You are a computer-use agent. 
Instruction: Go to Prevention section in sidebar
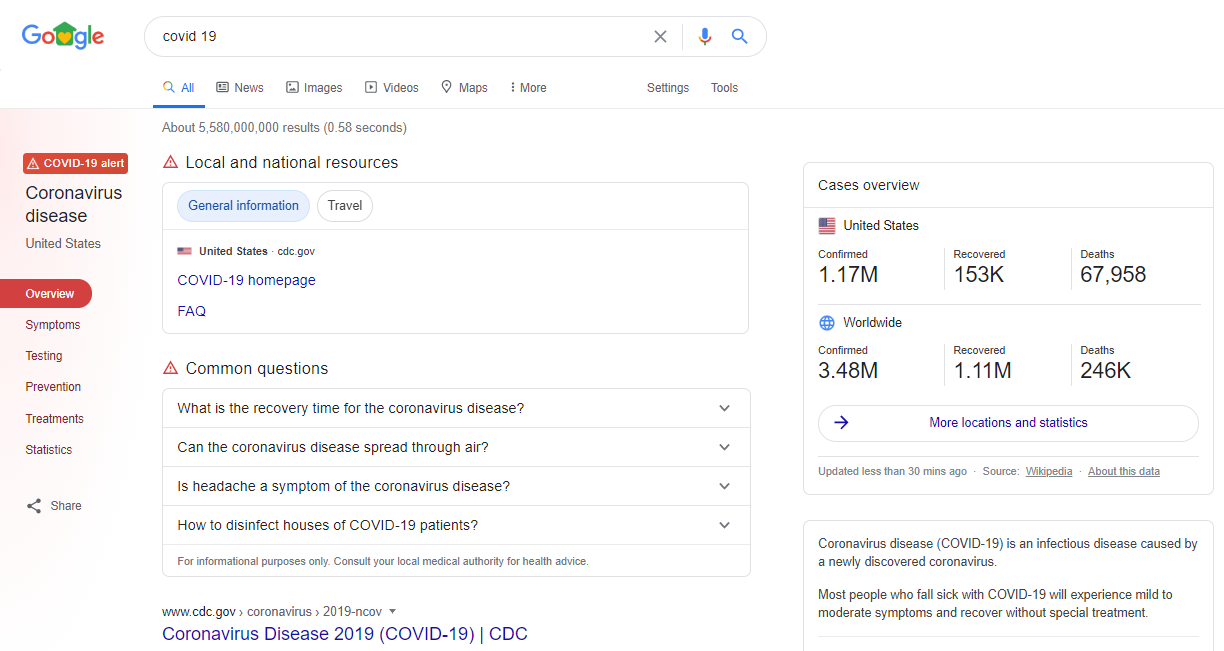point(53,387)
